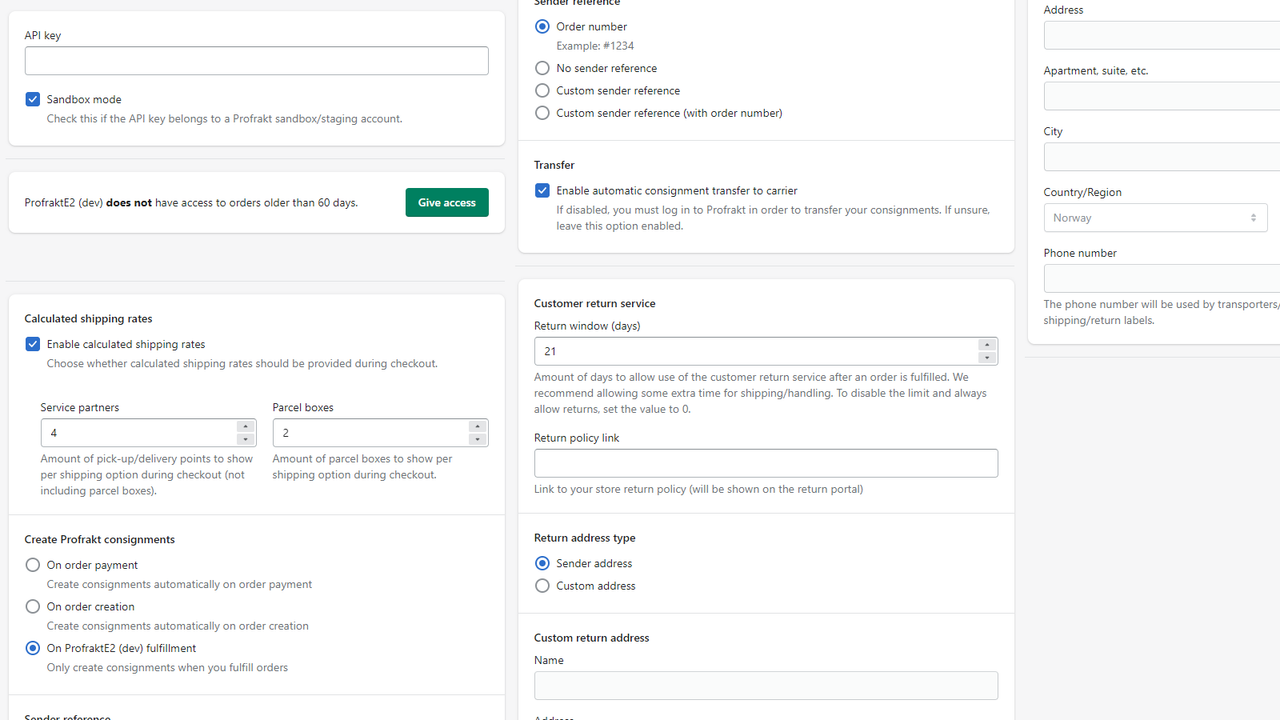Click the City input field
This screenshot has width=1280, height=720.
pyautogui.click(x=1162, y=156)
